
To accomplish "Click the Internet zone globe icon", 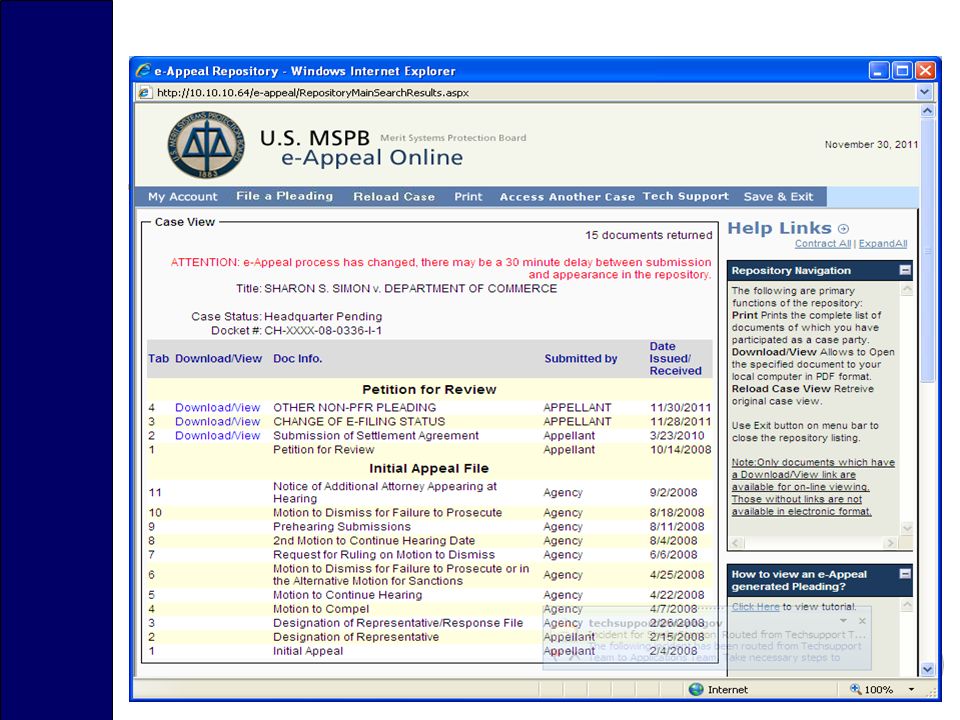I will pos(696,689).
